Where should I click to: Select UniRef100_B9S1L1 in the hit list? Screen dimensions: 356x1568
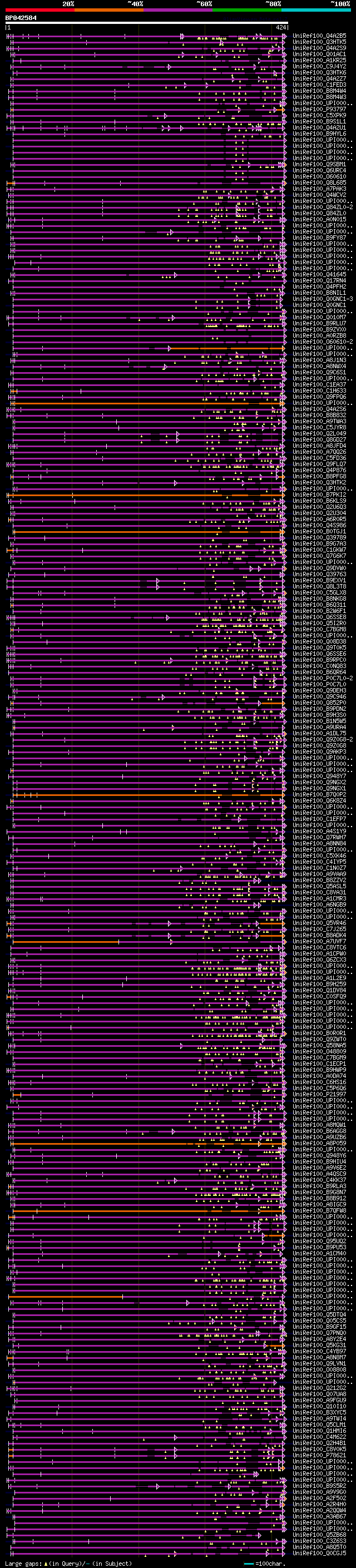[x=319, y=121]
